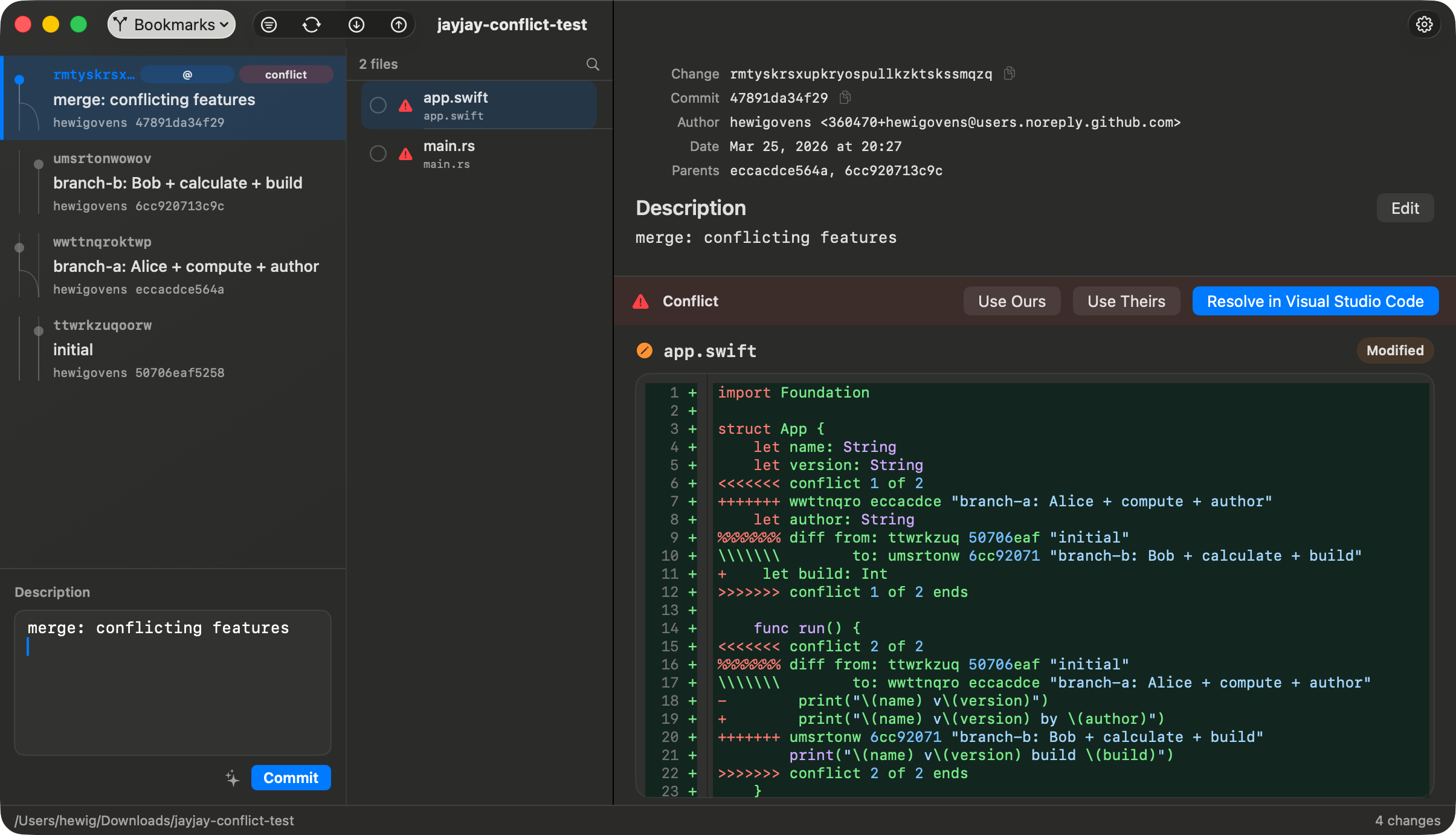
Task: Click the refresh repository icon
Action: pos(312,25)
